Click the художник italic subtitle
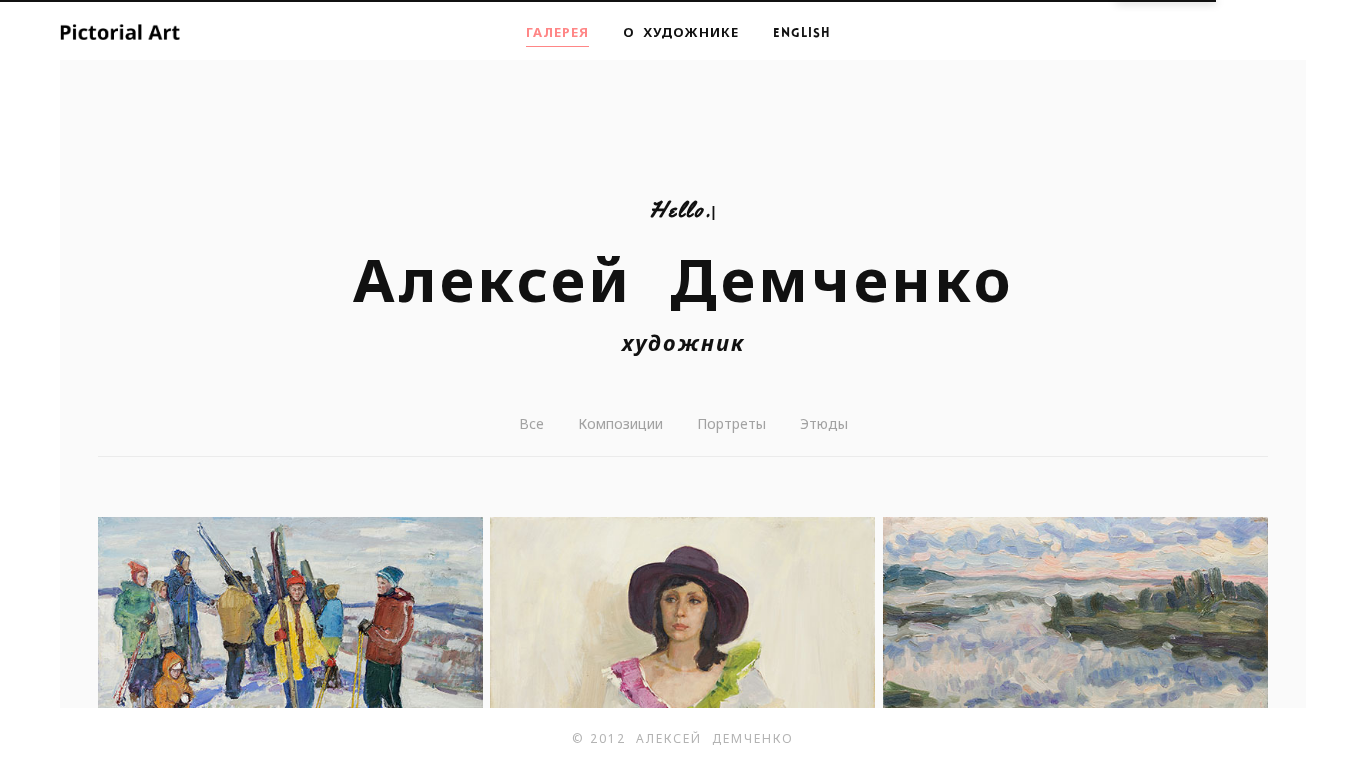This screenshot has height=768, width=1366. tap(683, 343)
